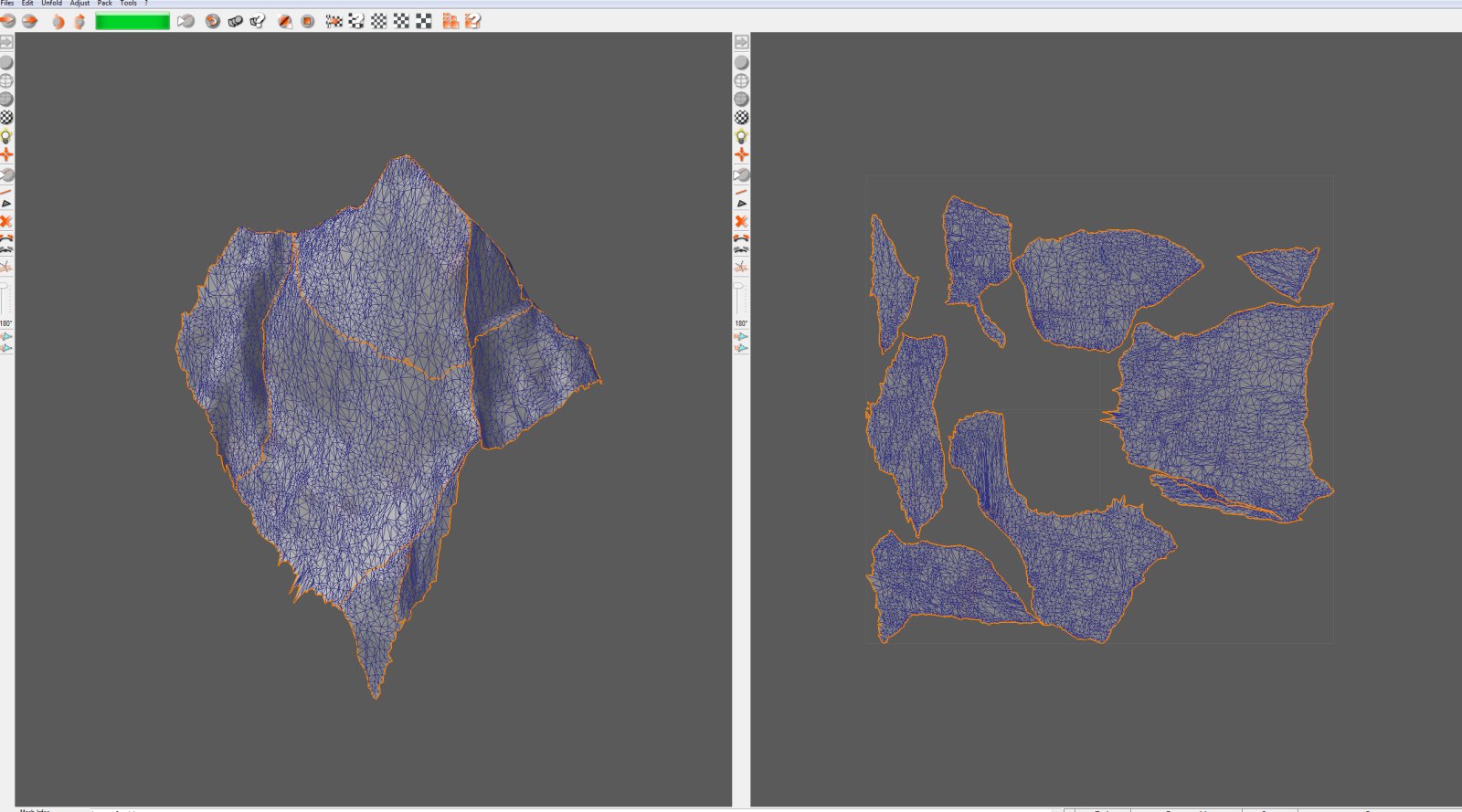Select the large checker pattern icon
The height and width of the screenshot is (812, 1462).
coord(424,21)
